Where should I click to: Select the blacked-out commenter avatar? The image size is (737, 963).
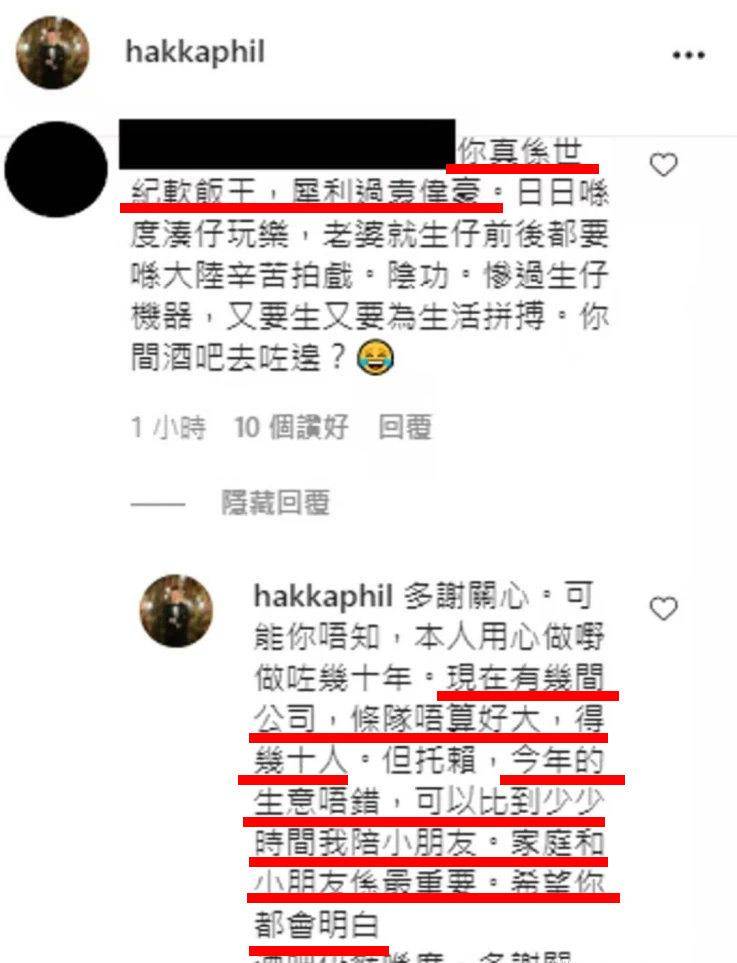point(56,169)
